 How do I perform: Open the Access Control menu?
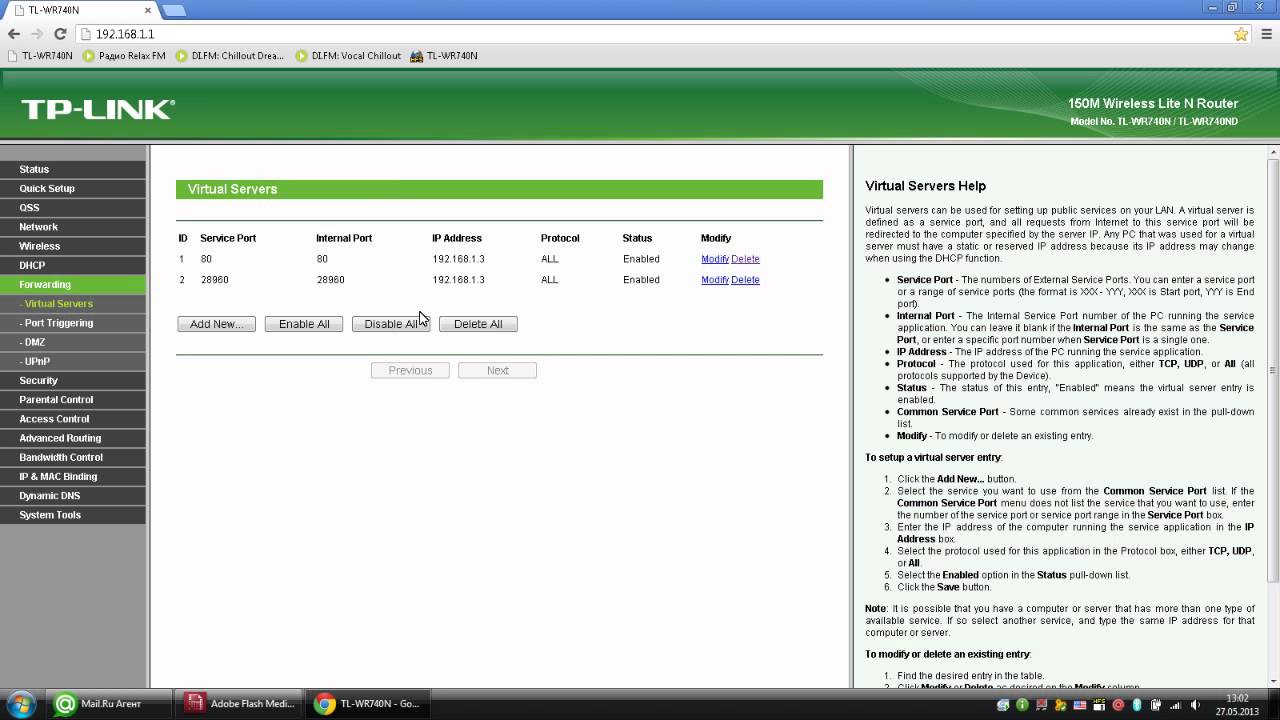click(x=72, y=419)
